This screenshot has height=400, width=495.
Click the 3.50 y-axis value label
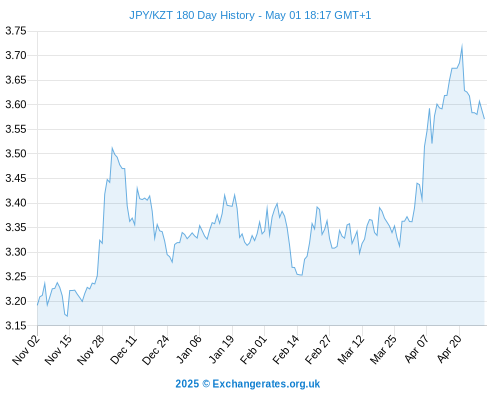[x=16, y=154]
